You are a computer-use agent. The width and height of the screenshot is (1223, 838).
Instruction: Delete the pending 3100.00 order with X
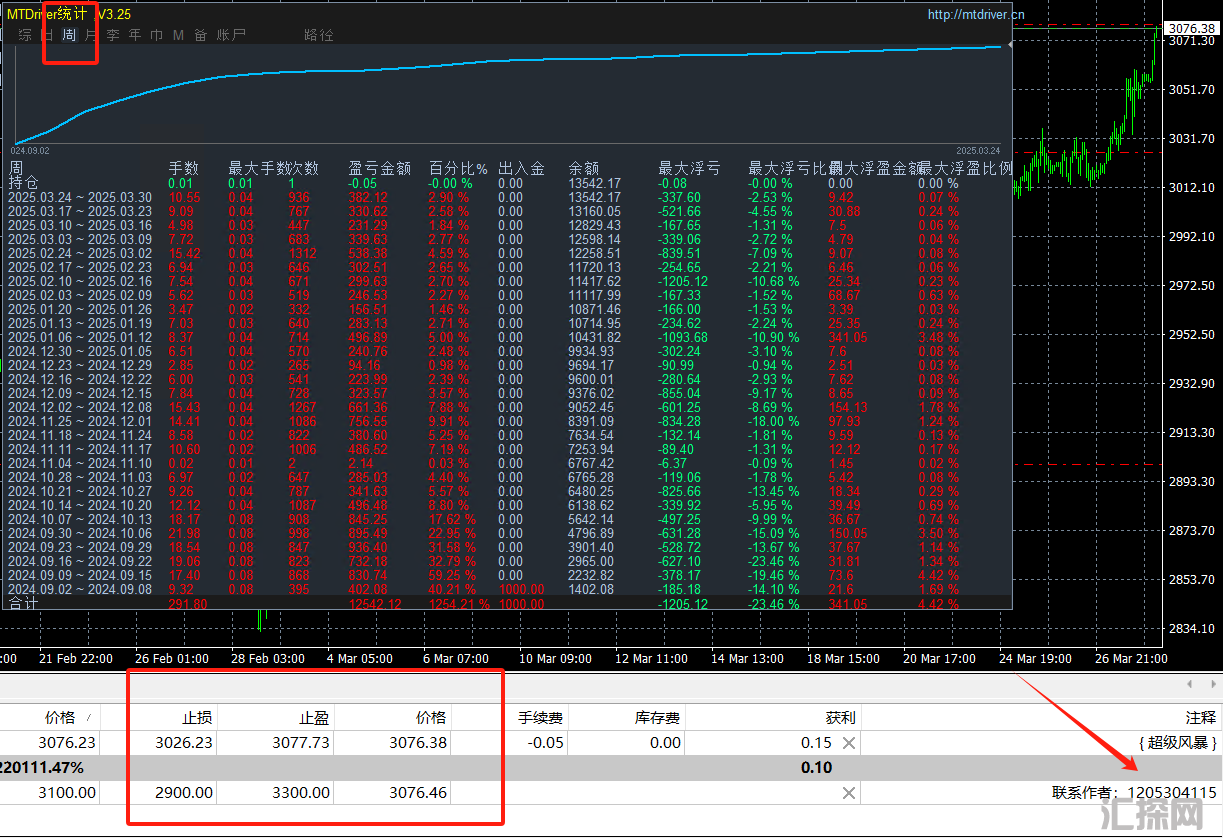coord(848,793)
